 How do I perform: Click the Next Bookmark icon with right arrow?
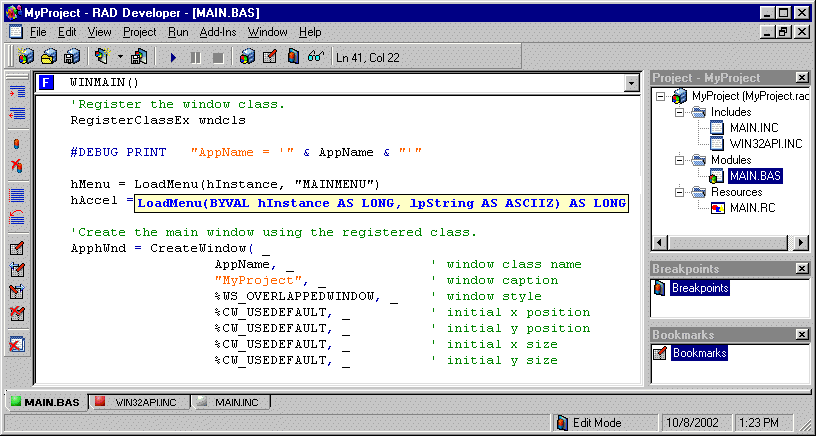[x=17, y=291]
